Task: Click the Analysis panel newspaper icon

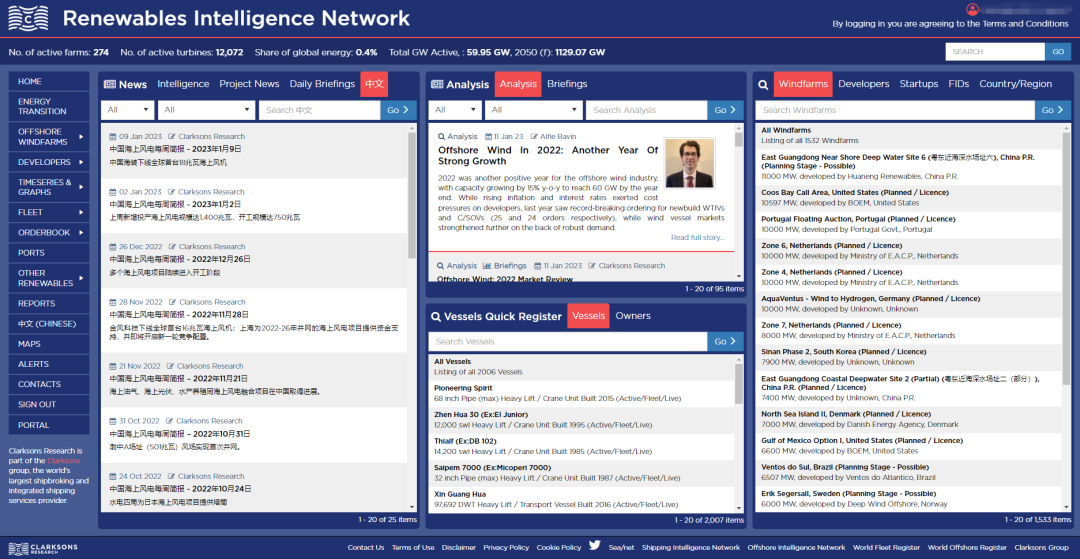Action: coord(437,85)
